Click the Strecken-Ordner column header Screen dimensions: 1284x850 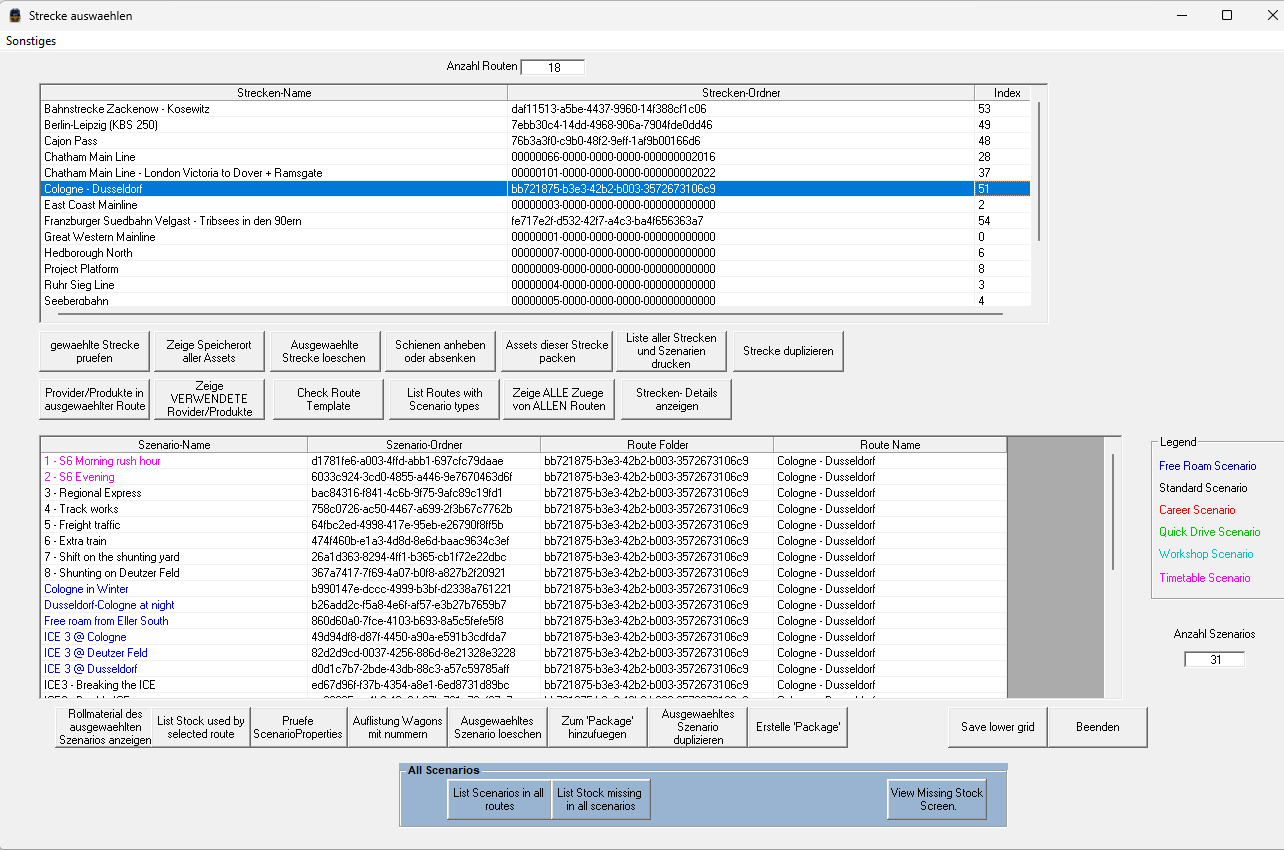741,93
